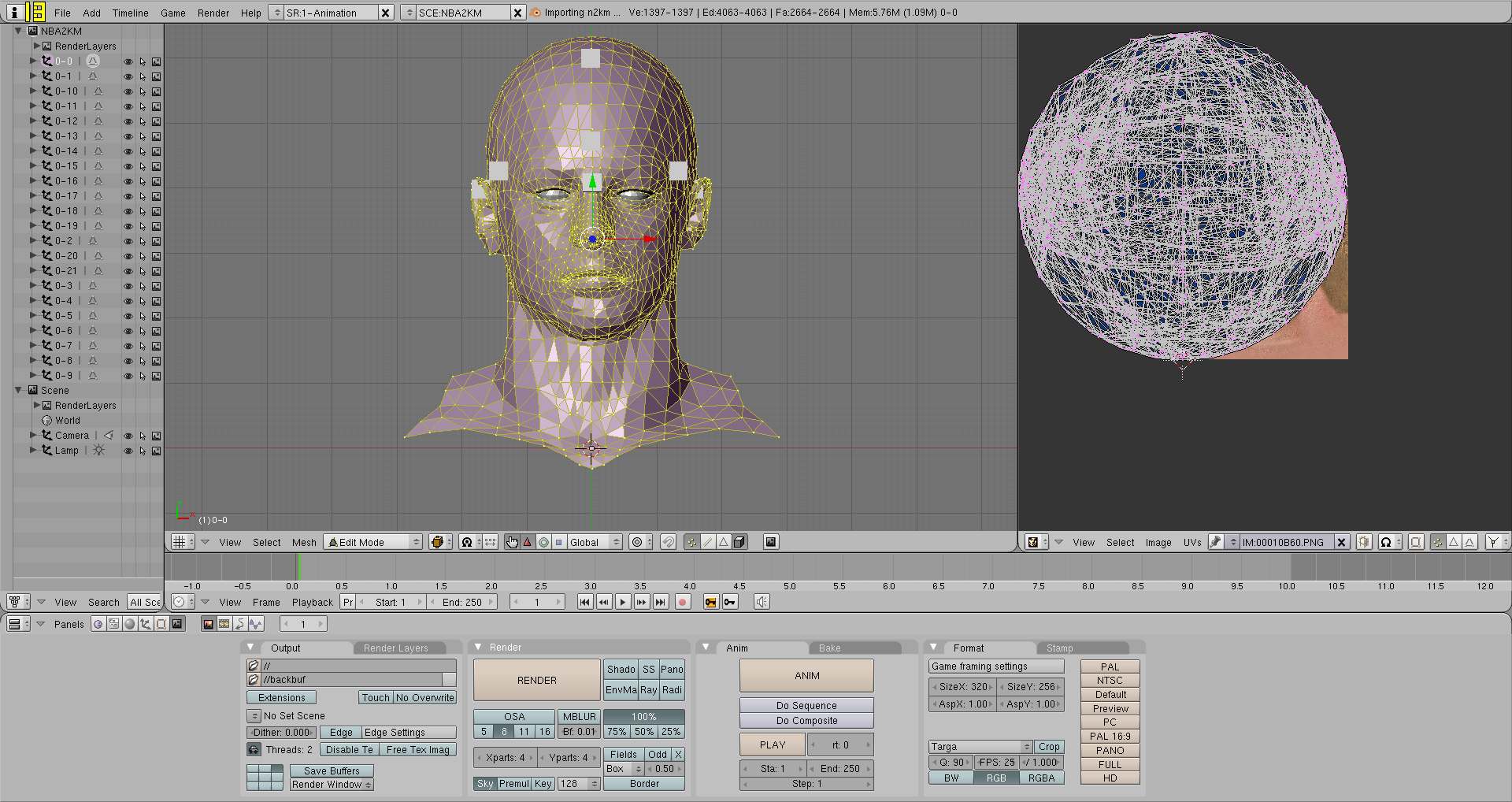Toggle the Ray render option
Image resolution: width=1512 pixels, height=802 pixels.
coord(648,690)
